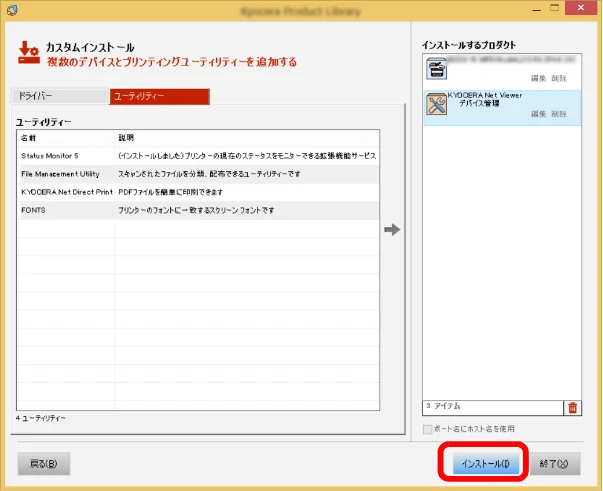
Task: Enable 'ポート名にホスト名を使用' checkbox
Action: 427,429
